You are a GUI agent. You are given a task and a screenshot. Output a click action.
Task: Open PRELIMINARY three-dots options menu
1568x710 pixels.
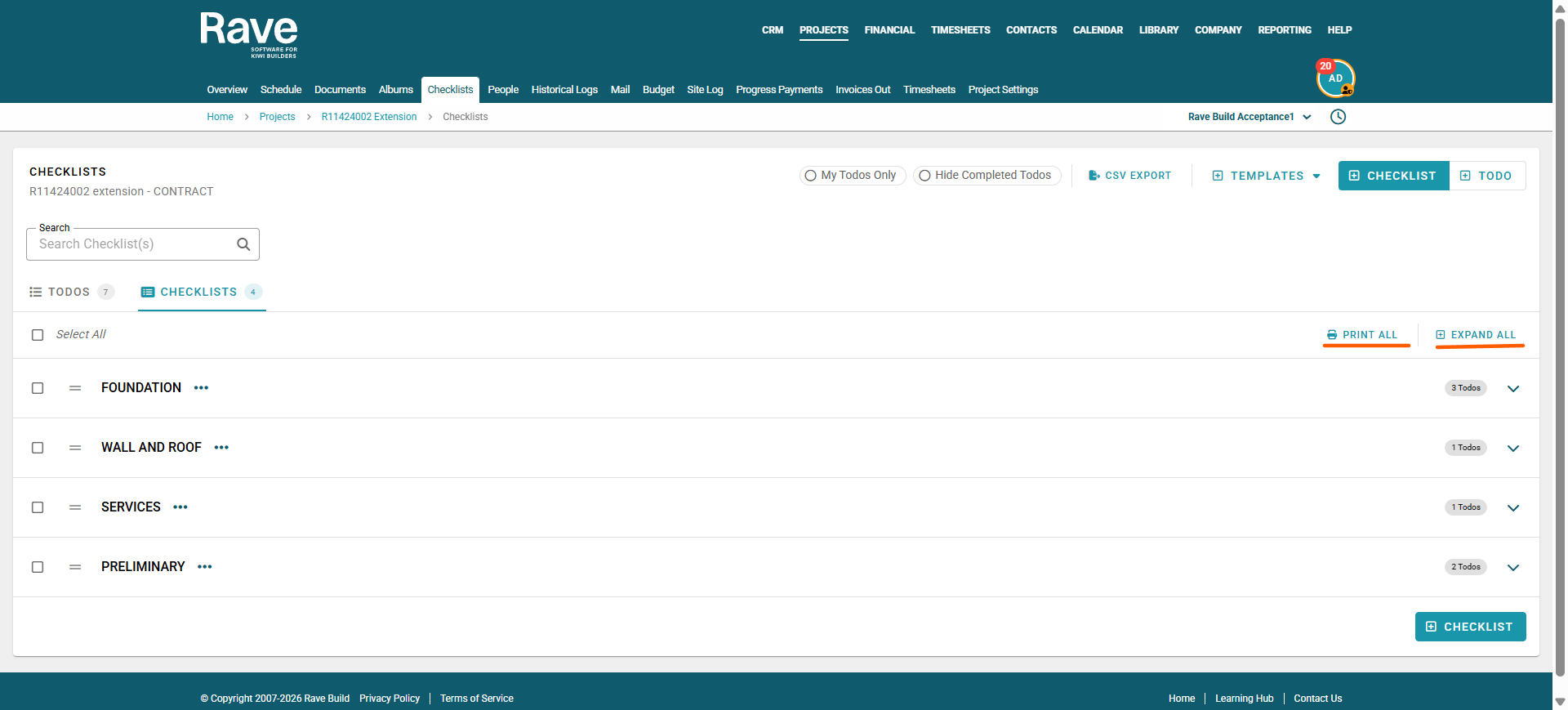205,567
